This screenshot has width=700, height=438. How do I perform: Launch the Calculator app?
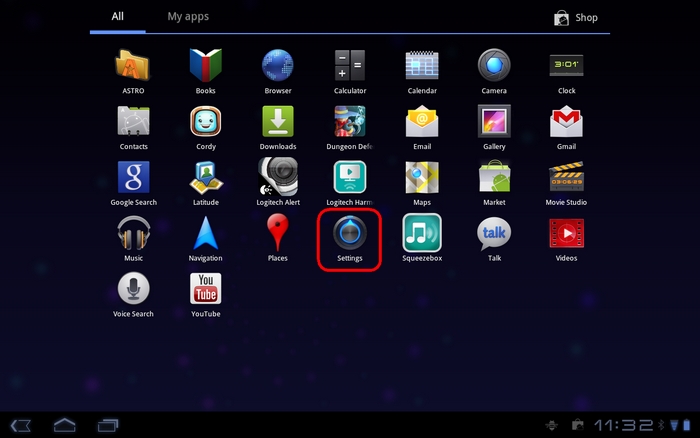tap(350, 71)
